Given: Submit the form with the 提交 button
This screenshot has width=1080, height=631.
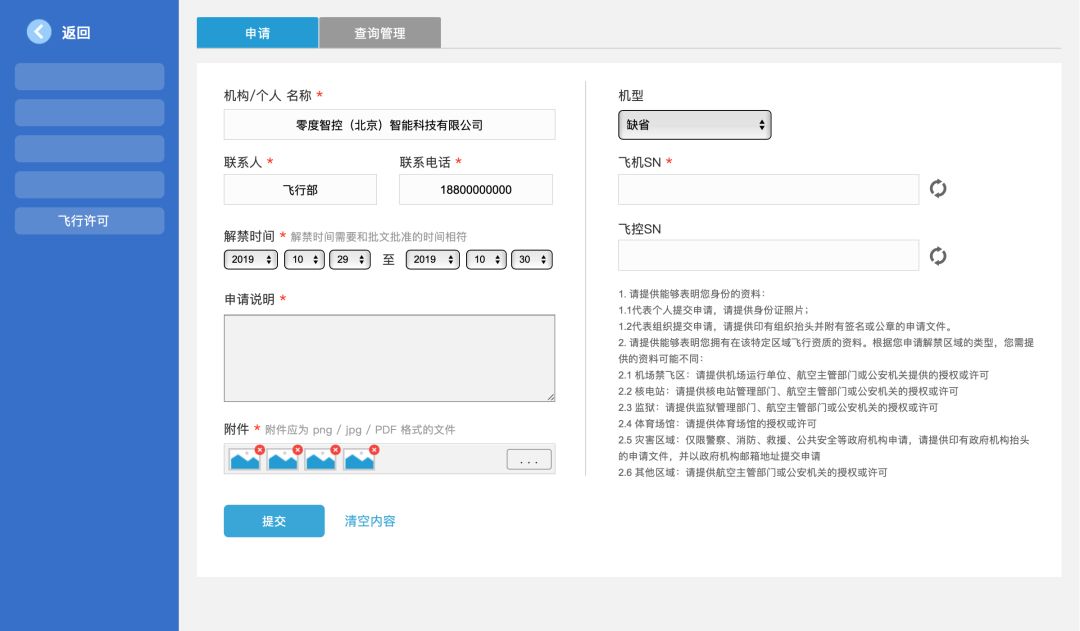Looking at the screenshot, I should click(x=274, y=521).
